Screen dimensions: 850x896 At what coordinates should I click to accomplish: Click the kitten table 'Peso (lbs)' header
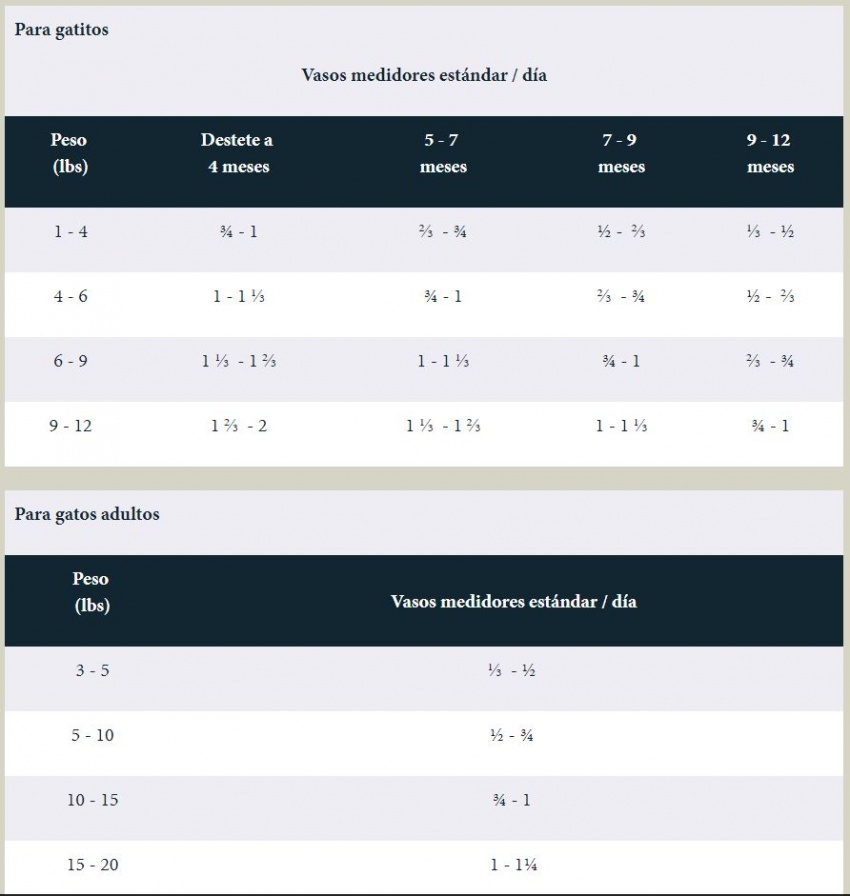(70, 153)
